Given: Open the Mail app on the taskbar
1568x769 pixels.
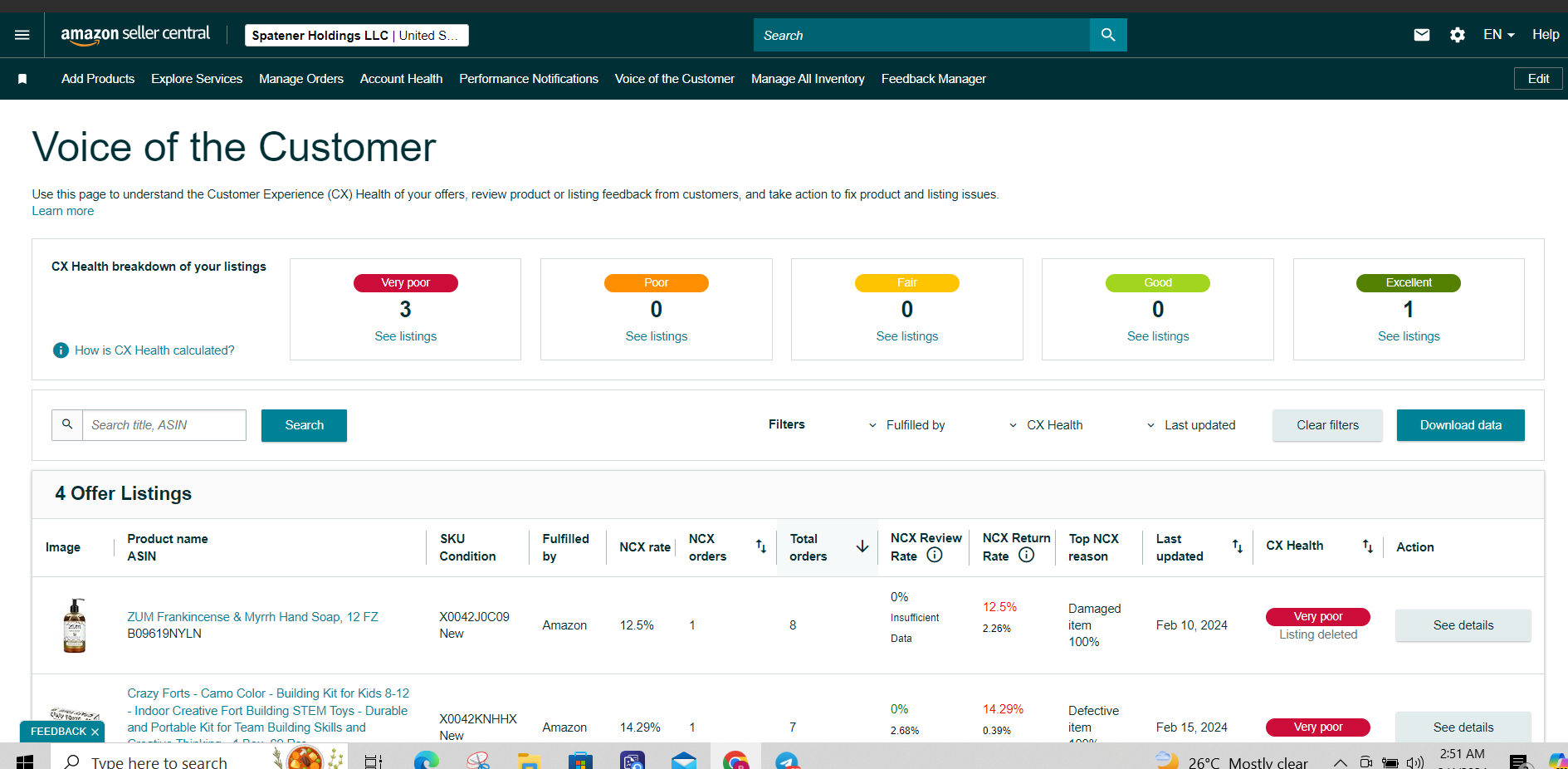Looking at the screenshot, I should 684,761.
